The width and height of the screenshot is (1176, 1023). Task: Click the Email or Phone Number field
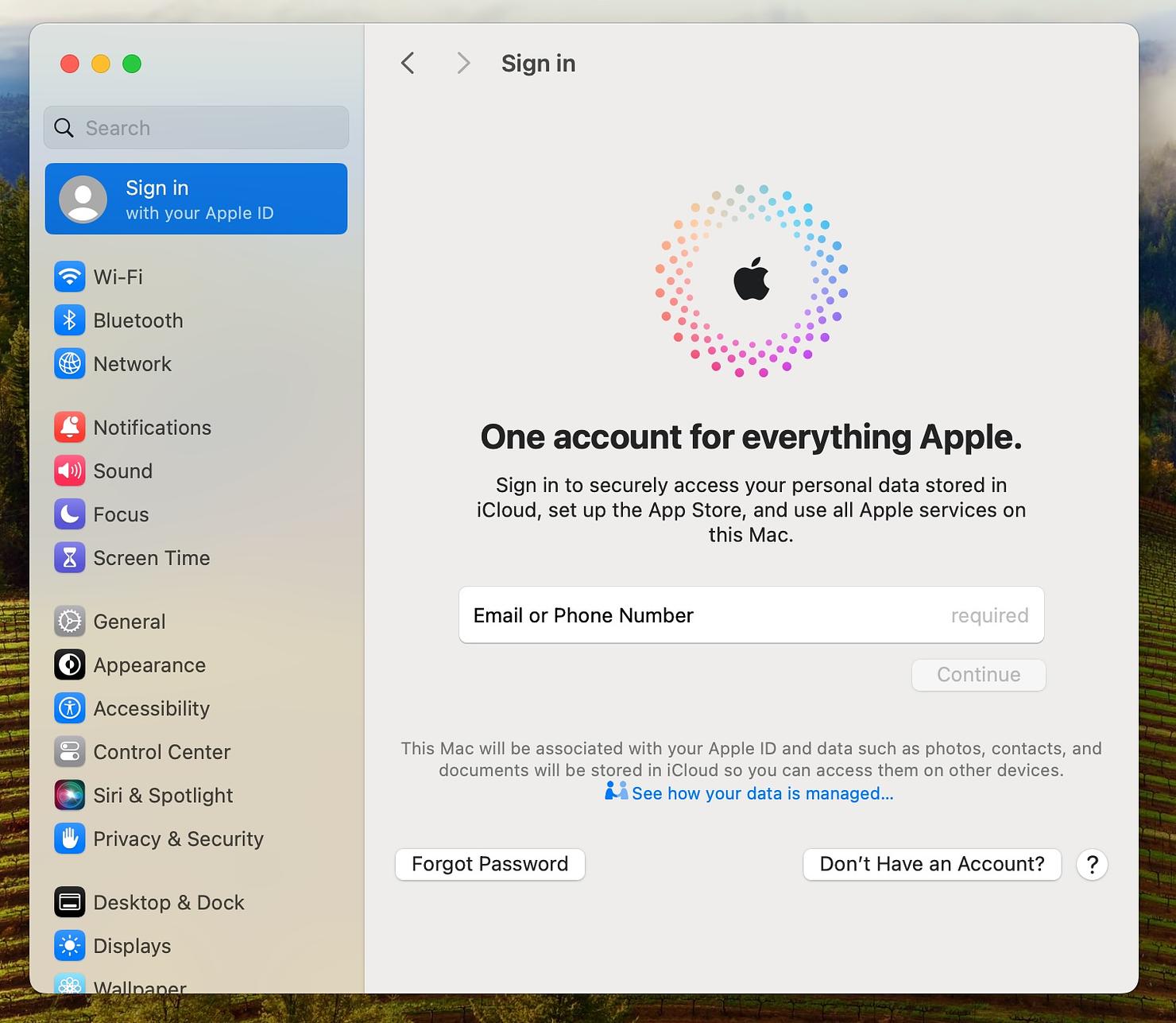coord(751,615)
